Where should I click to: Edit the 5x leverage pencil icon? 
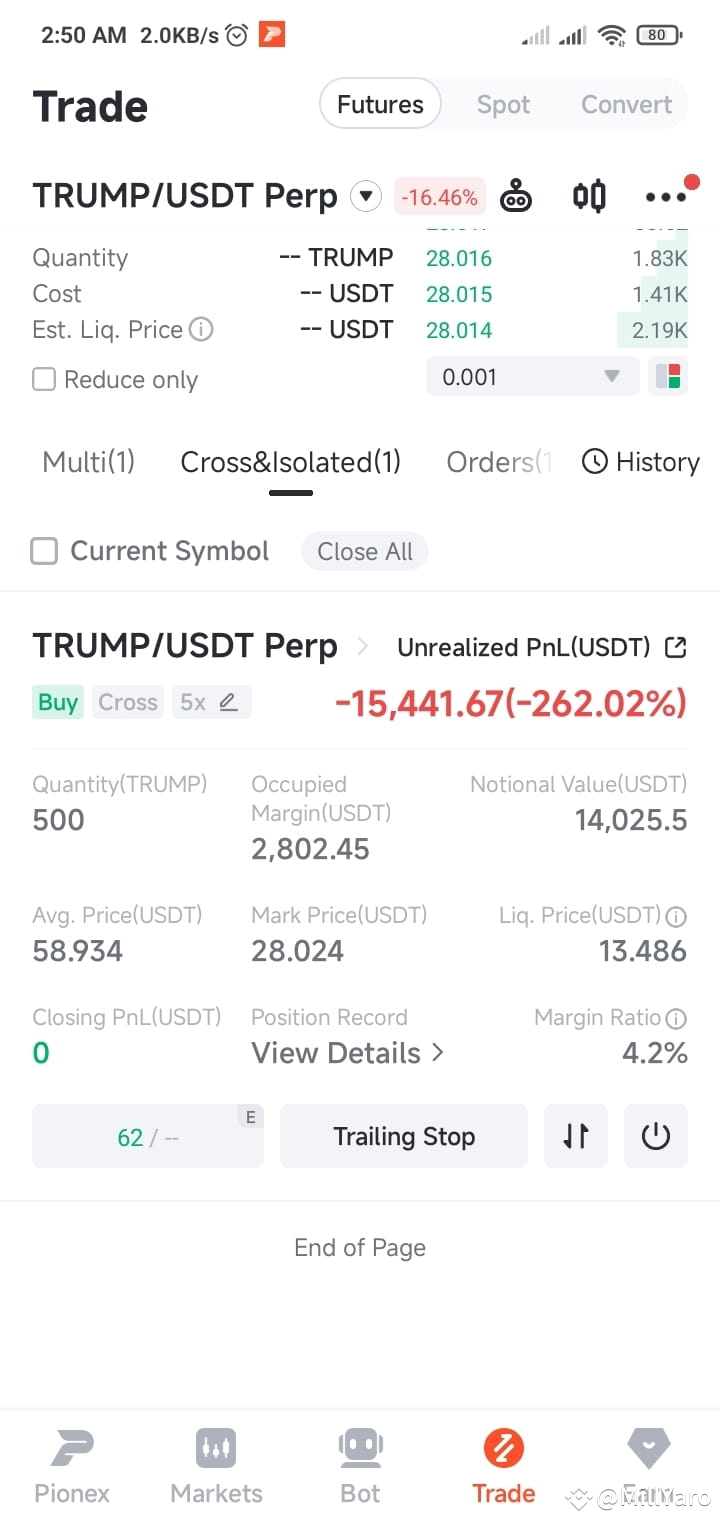coord(228,702)
